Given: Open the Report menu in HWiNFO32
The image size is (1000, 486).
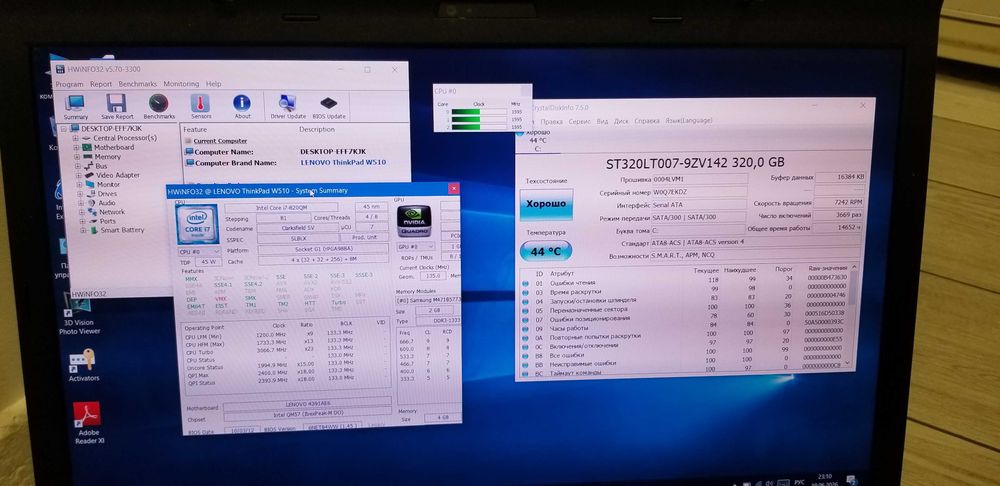Looking at the screenshot, I should 101,84.
